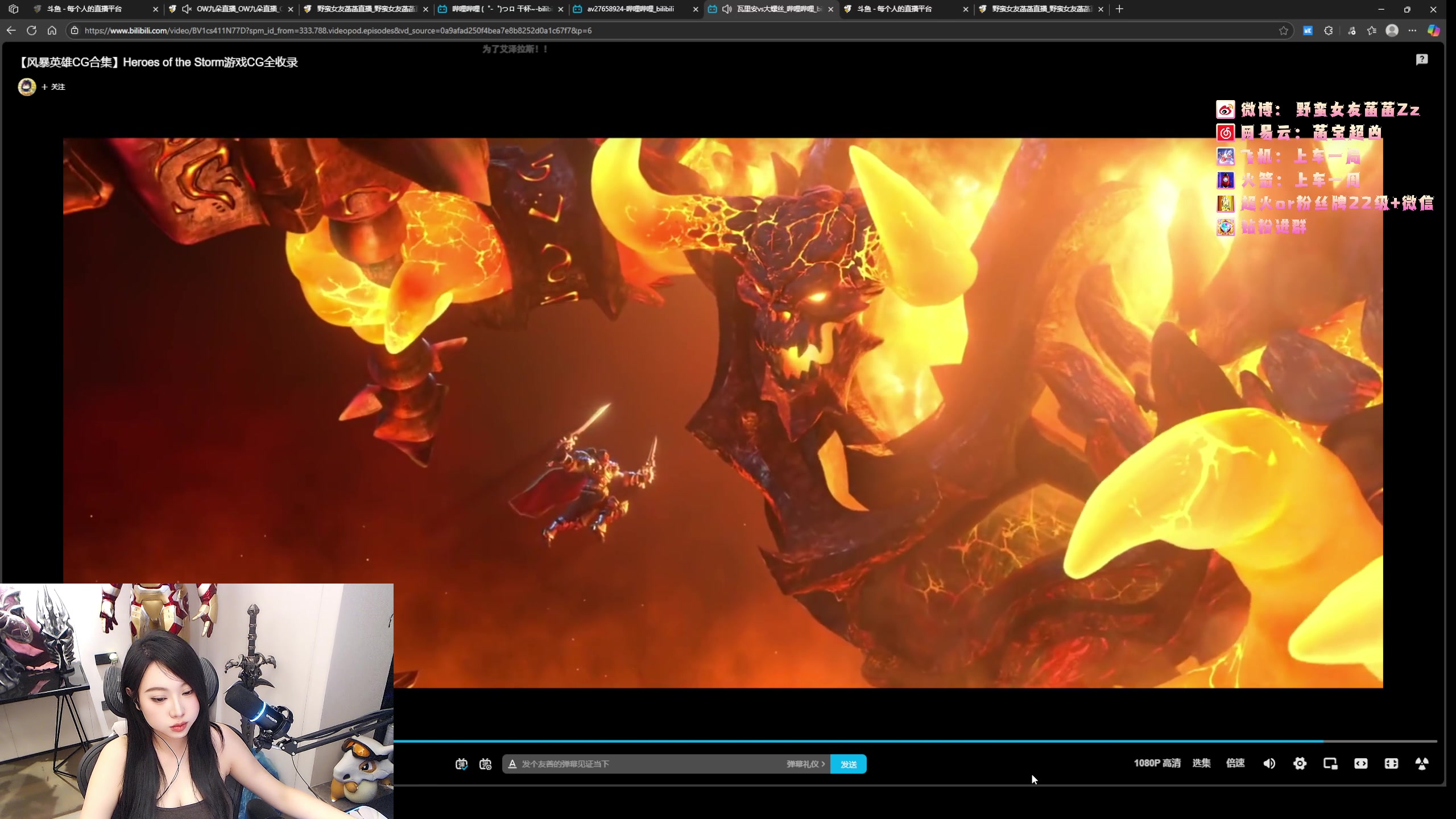Open the Extensions puzzle icon

[1329, 31]
